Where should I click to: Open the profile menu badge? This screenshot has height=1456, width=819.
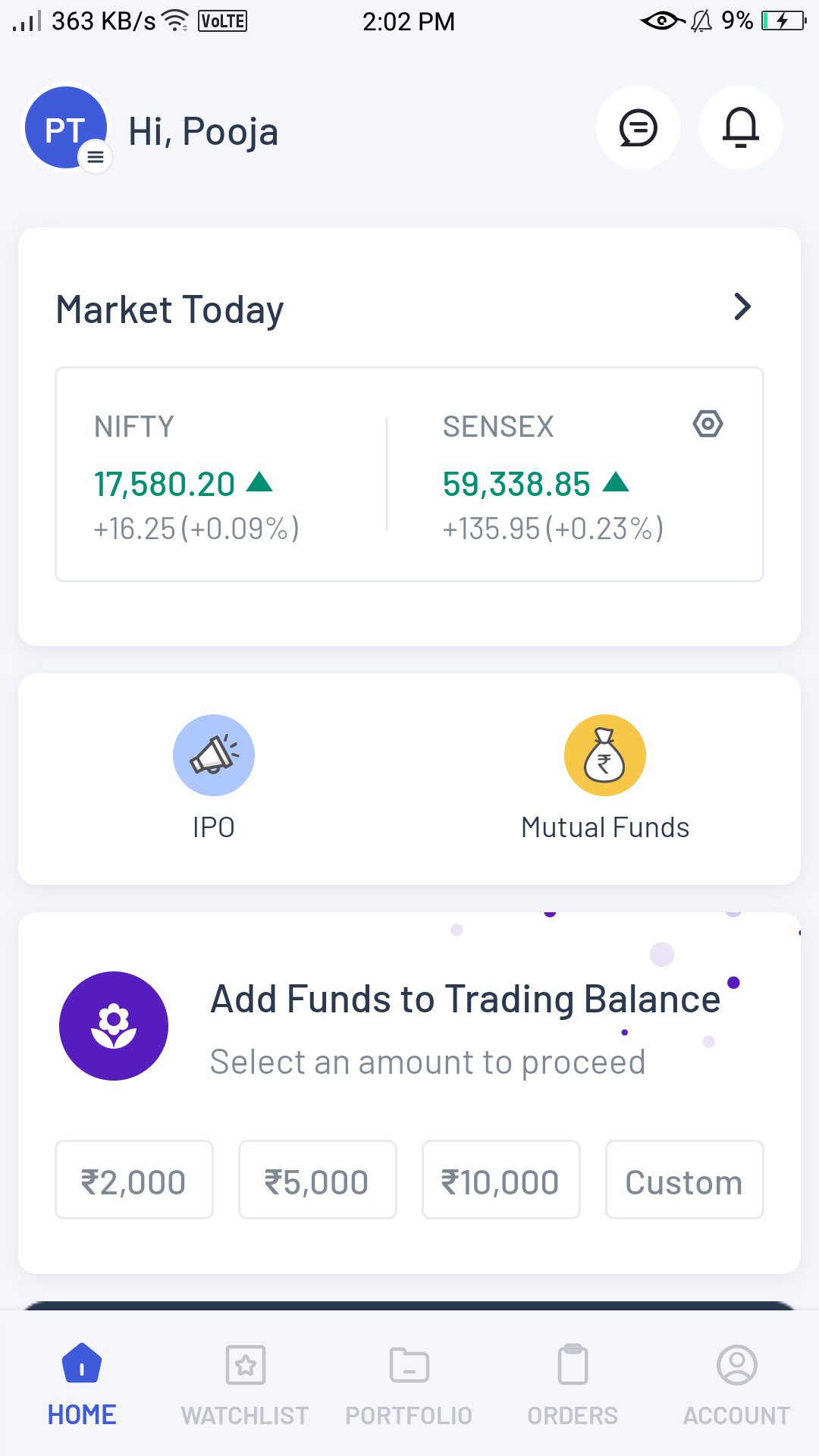[96, 158]
